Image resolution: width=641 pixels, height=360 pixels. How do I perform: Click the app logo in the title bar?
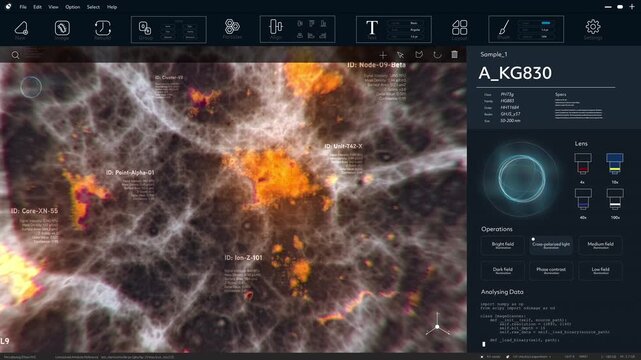tap(8, 7)
